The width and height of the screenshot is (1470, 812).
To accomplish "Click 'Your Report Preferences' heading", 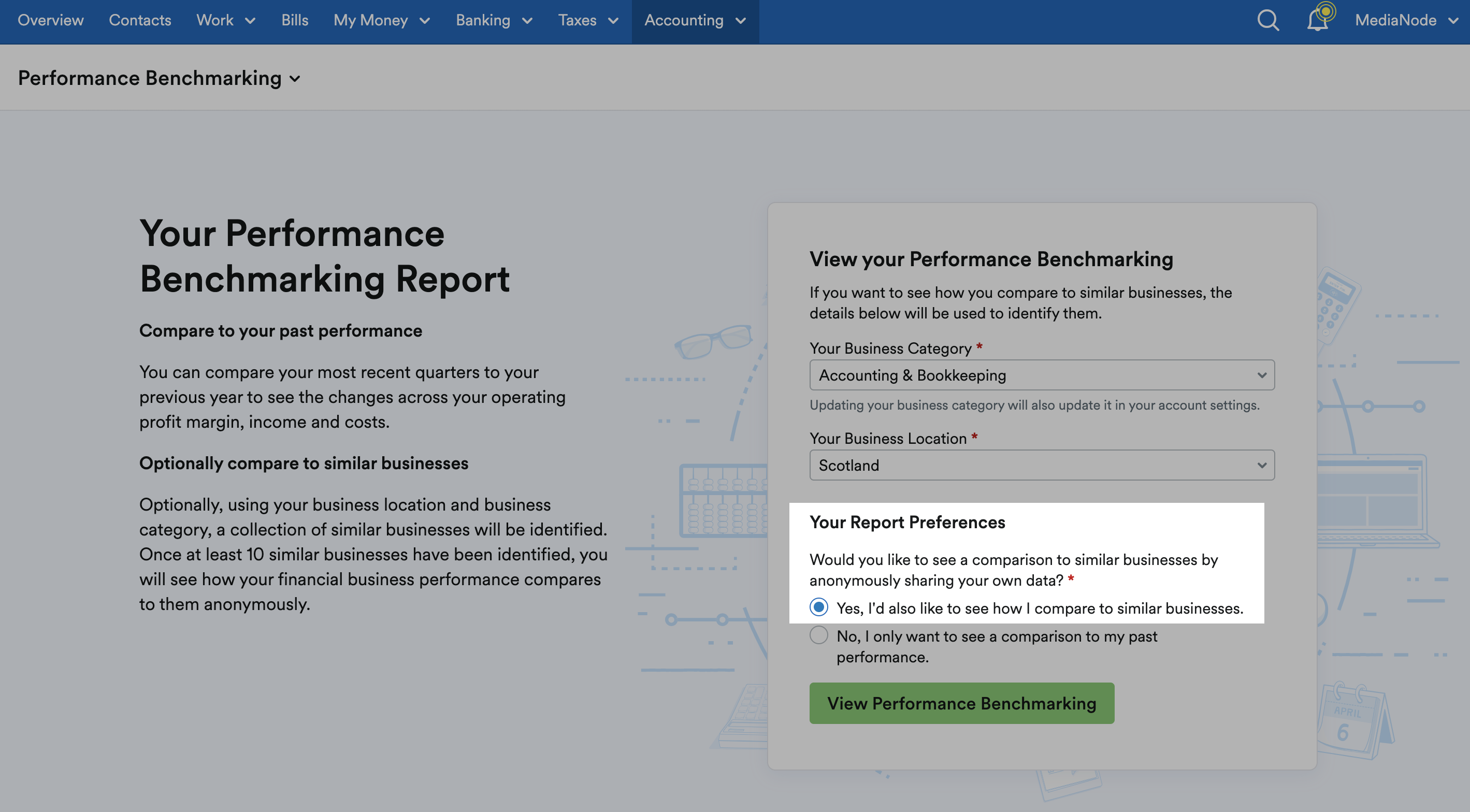I will coord(907,522).
